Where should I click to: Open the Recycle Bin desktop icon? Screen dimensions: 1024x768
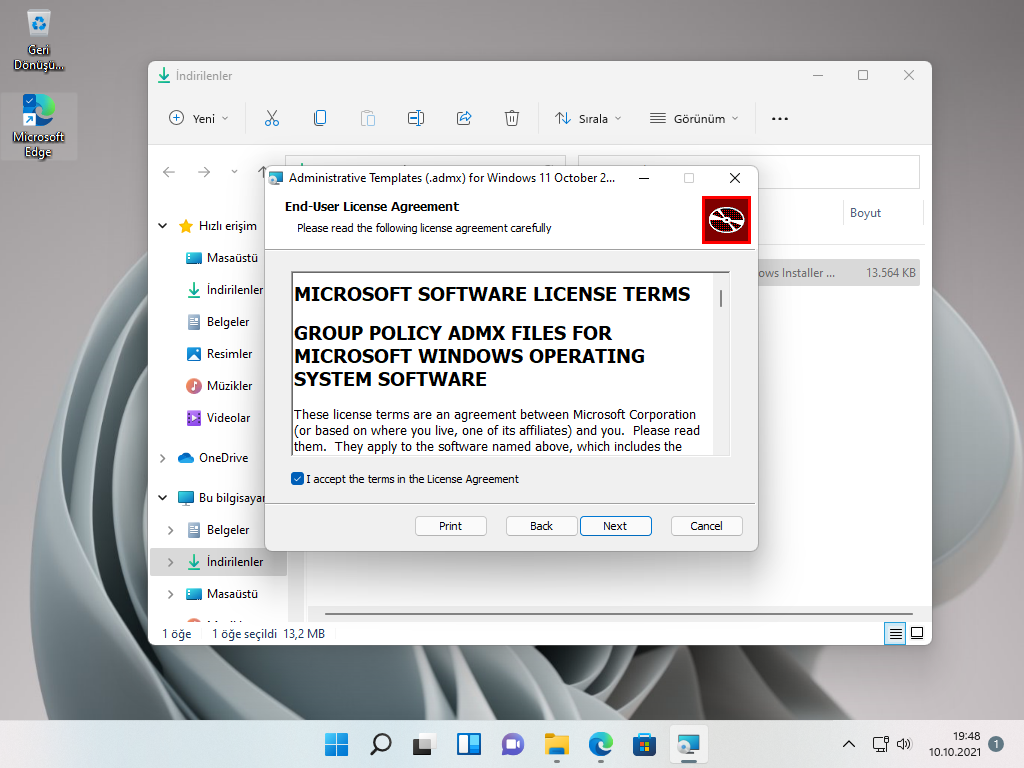39,39
